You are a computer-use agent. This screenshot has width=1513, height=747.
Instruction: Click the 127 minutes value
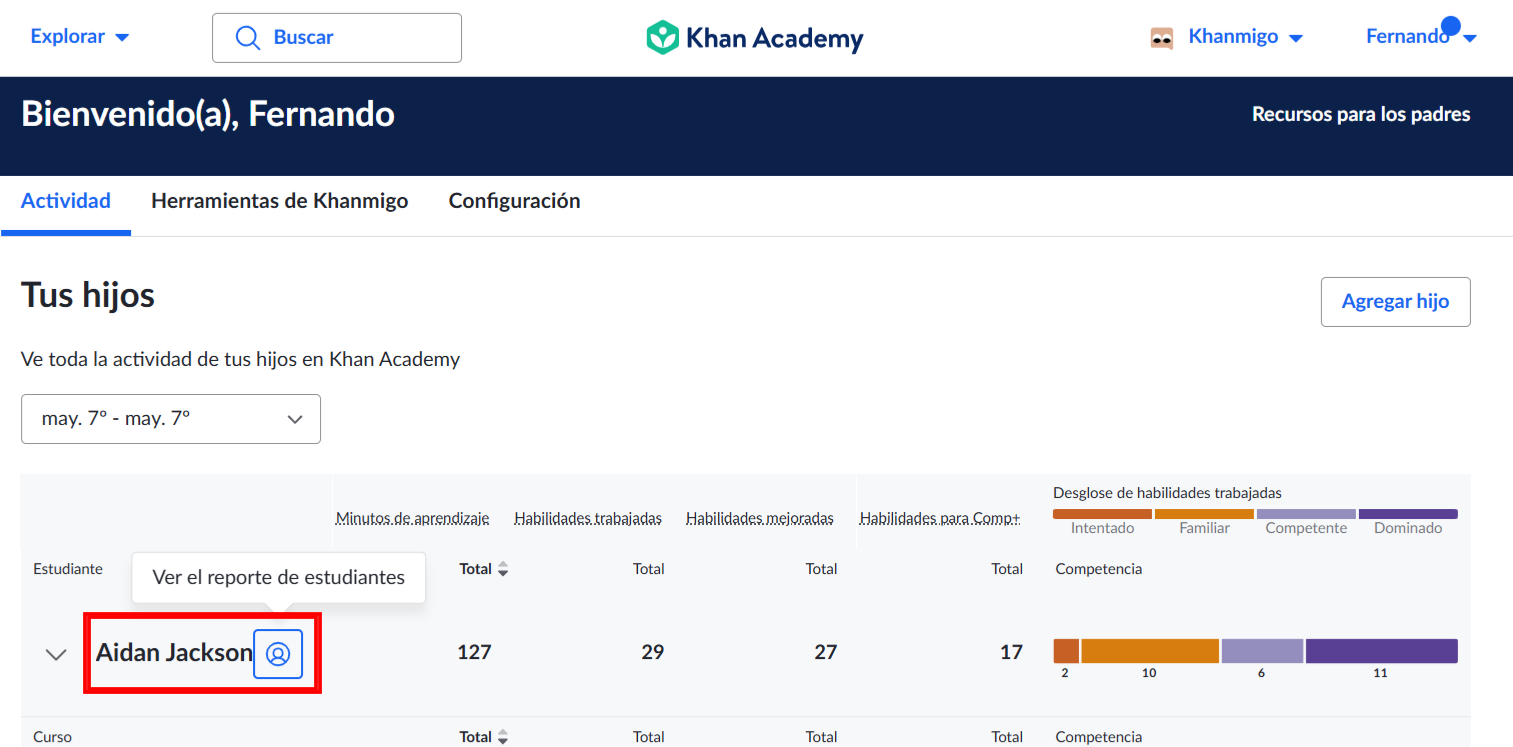(474, 653)
